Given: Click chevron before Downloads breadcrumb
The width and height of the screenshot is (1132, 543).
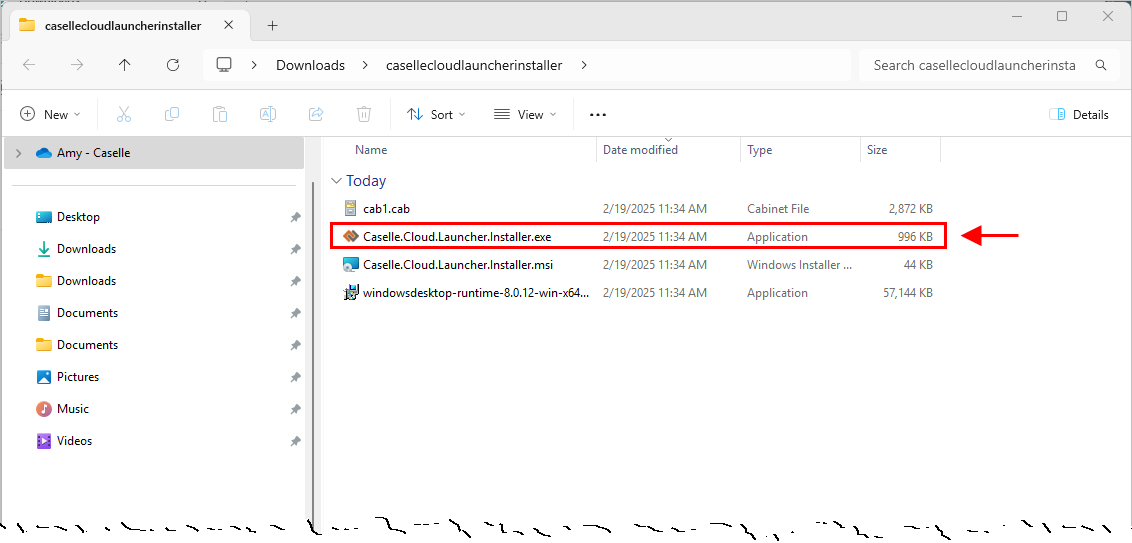Looking at the screenshot, I should pos(254,65).
